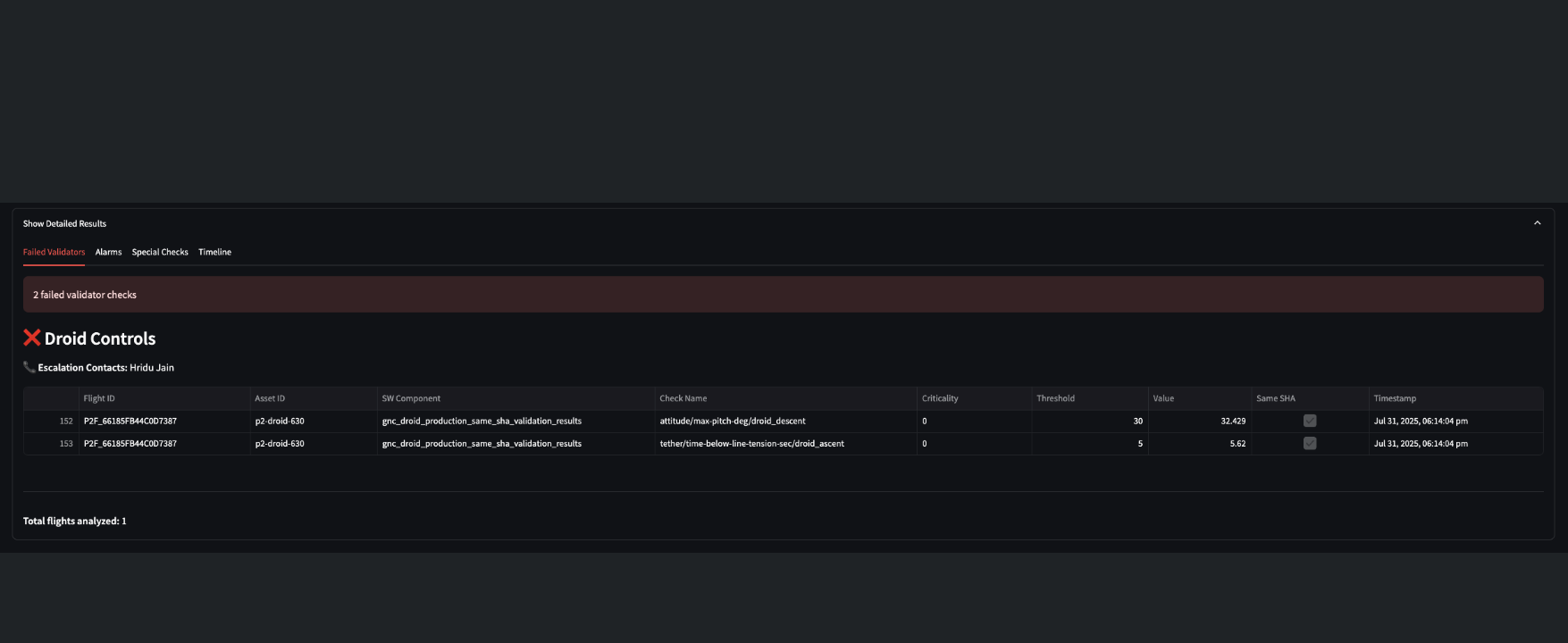Click the timestamp cell in row 152
The height and width of the screenshot is (643, 1568).
coord(1455,421)
